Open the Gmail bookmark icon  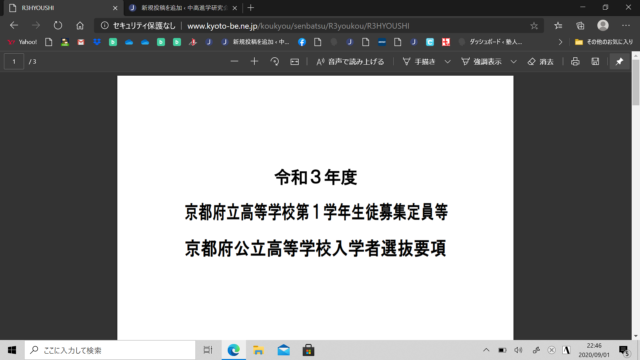81,42
